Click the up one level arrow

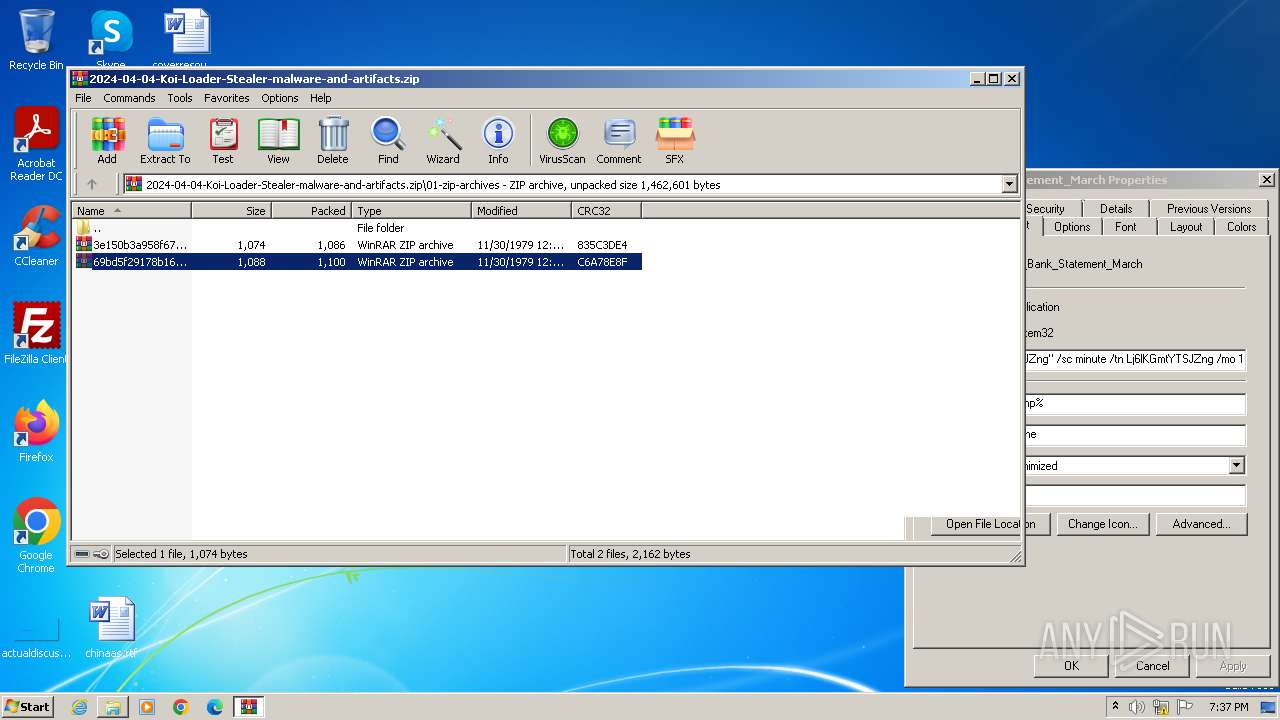(x=92, y=184)
